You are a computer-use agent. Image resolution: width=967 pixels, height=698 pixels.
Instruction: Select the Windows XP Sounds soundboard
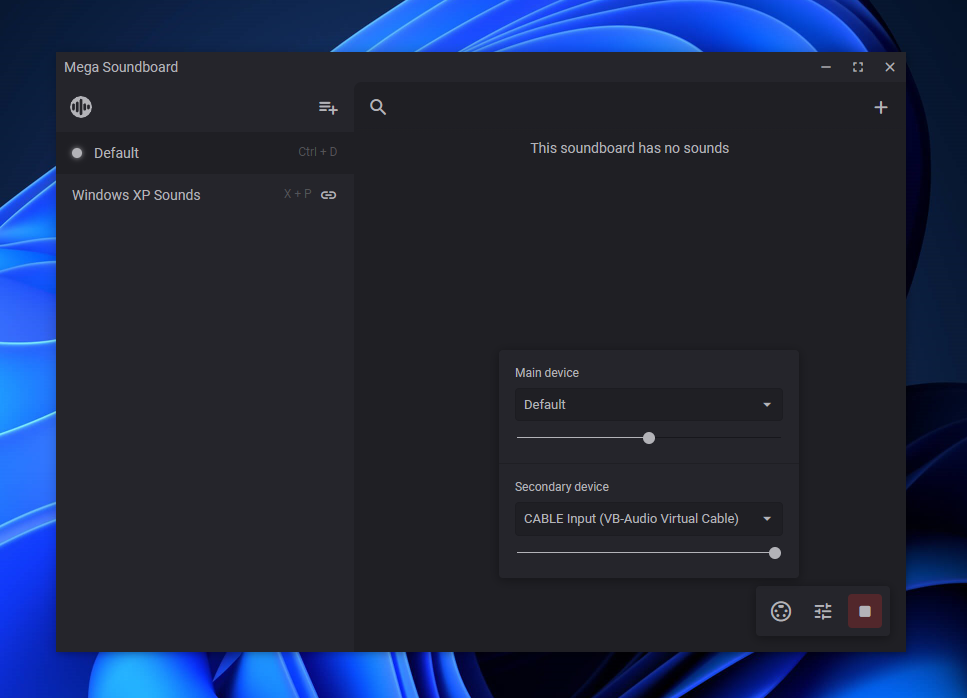[x=136, y=195]
